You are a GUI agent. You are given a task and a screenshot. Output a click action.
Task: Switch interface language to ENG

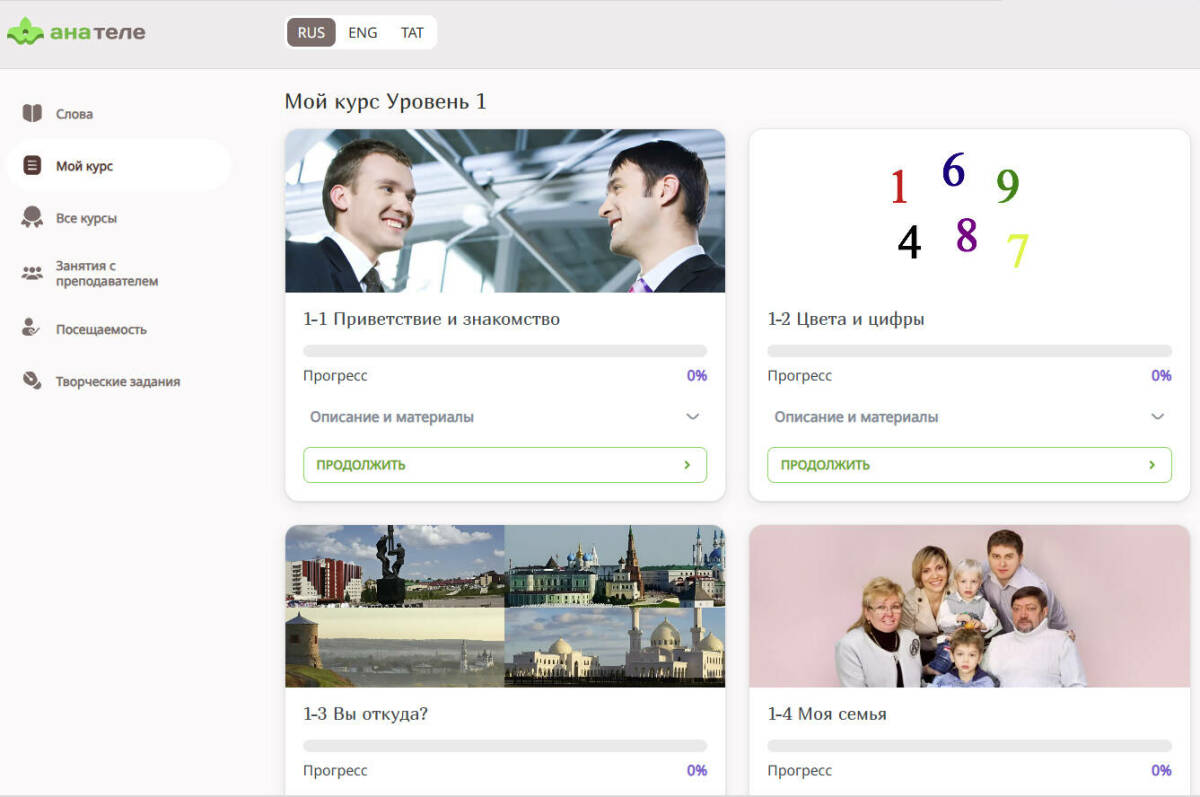[362, 32]
